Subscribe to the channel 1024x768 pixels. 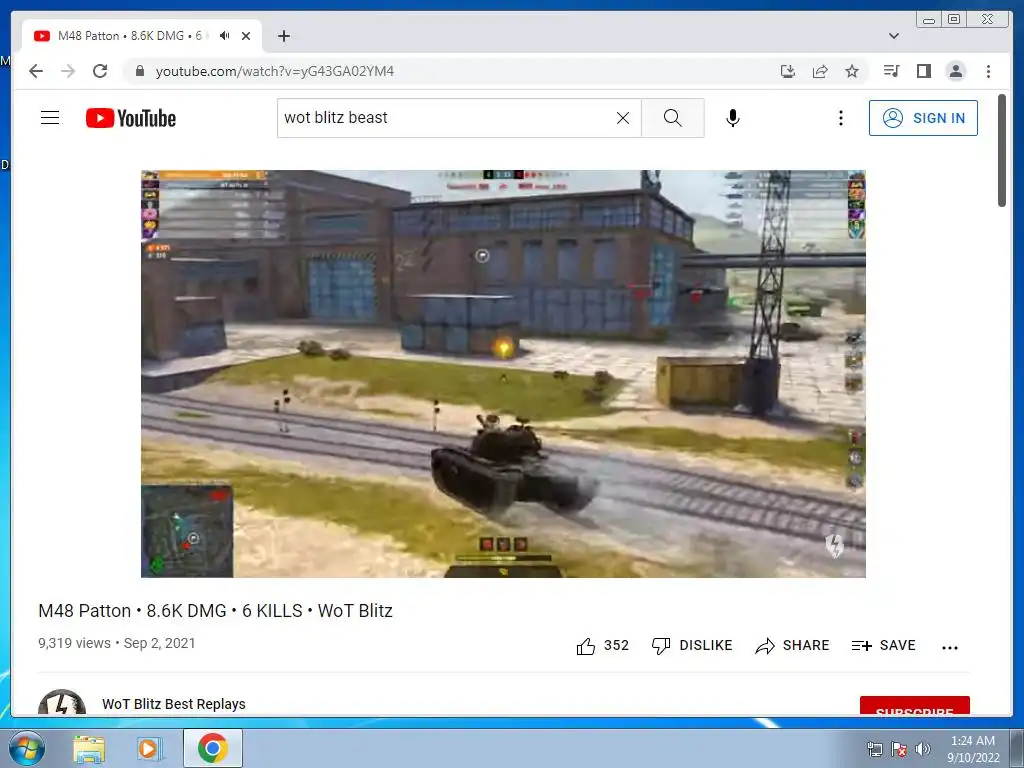tap(914, 706)
